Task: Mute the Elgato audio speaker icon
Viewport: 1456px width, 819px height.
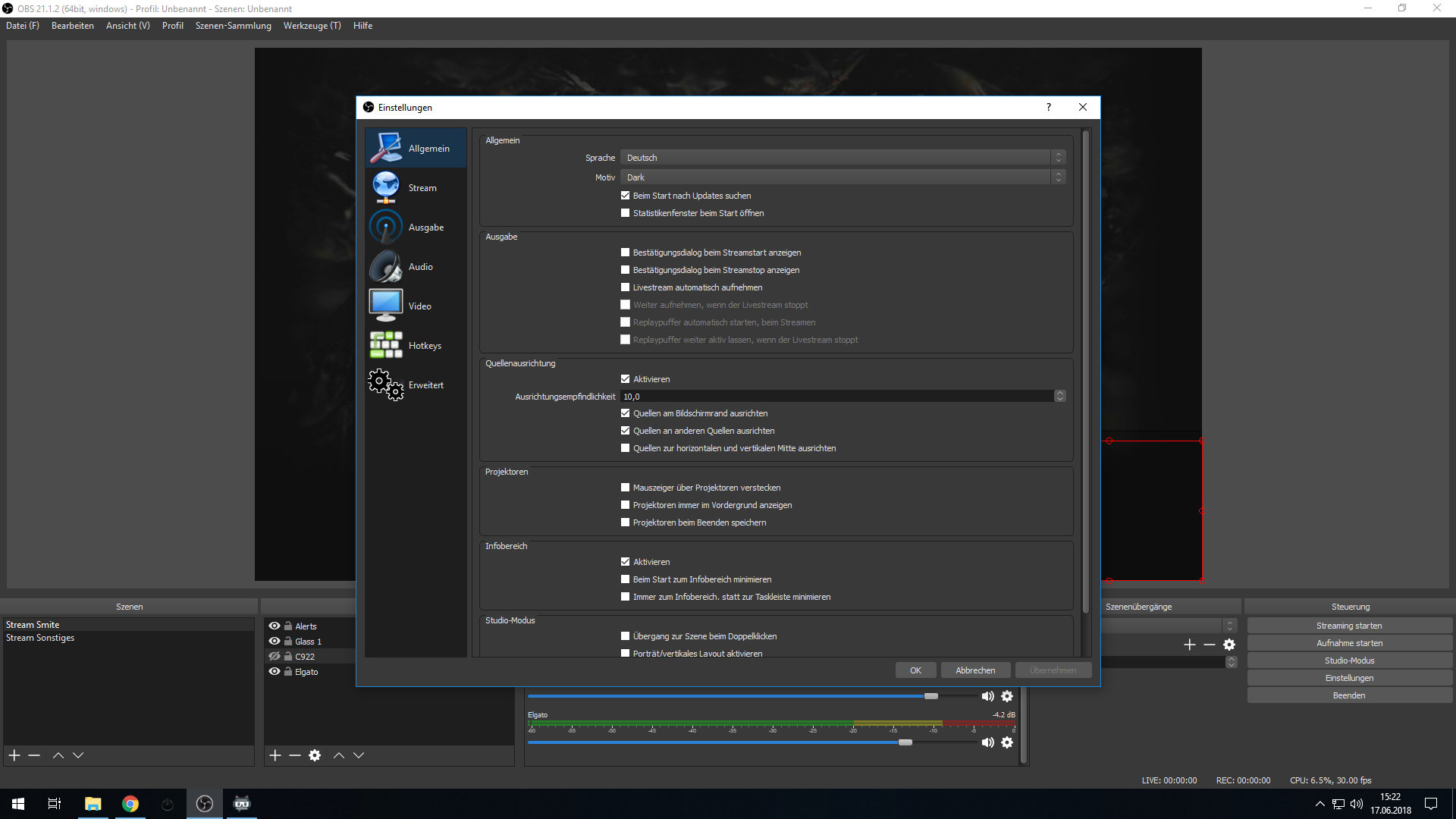Action: click(x=987, y=742)
